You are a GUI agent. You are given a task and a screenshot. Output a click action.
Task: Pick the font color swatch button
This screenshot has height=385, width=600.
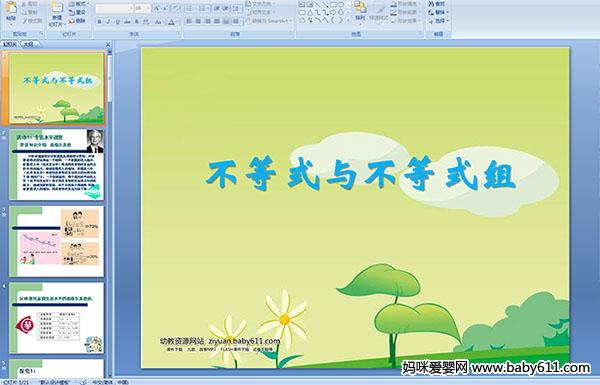point(172,22)
